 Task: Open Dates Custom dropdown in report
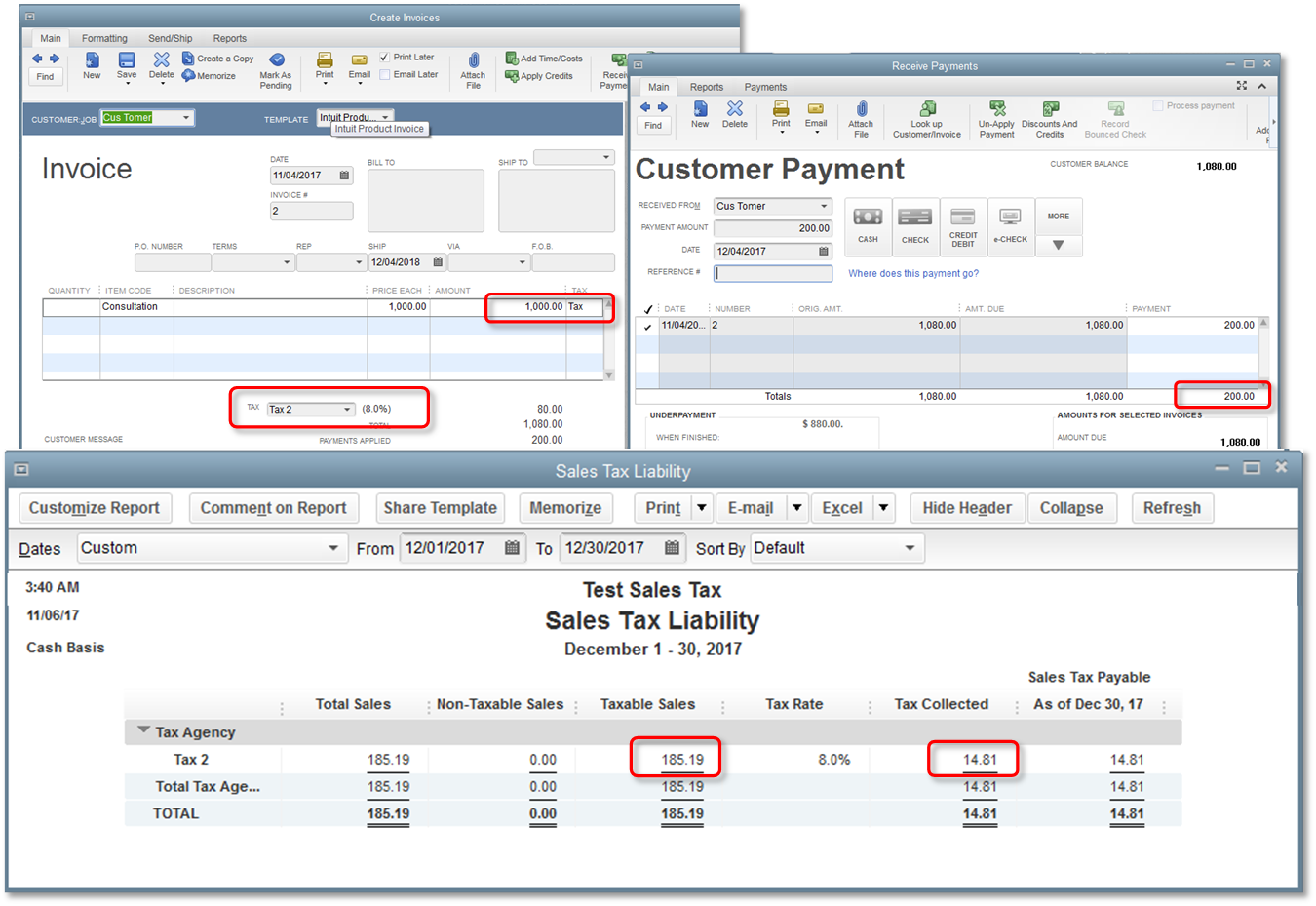[x=333, y=548]
